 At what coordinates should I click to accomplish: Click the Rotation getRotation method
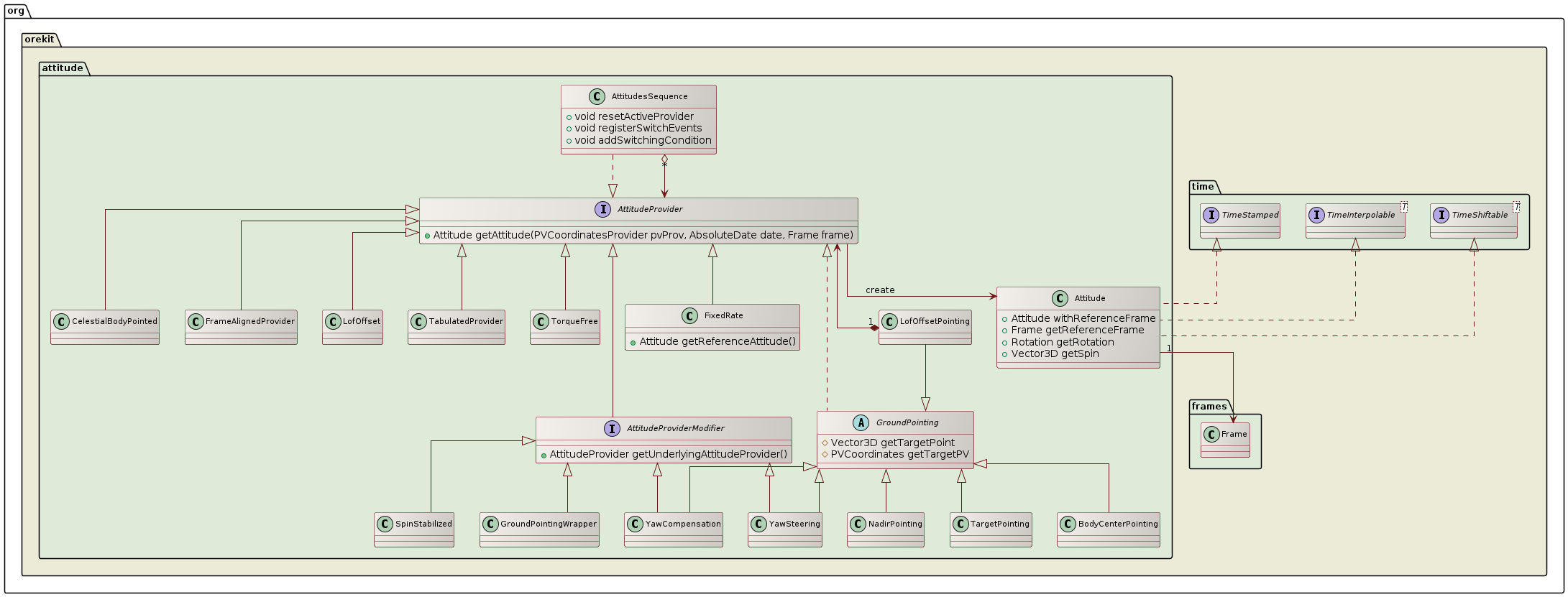[1063, 342]
